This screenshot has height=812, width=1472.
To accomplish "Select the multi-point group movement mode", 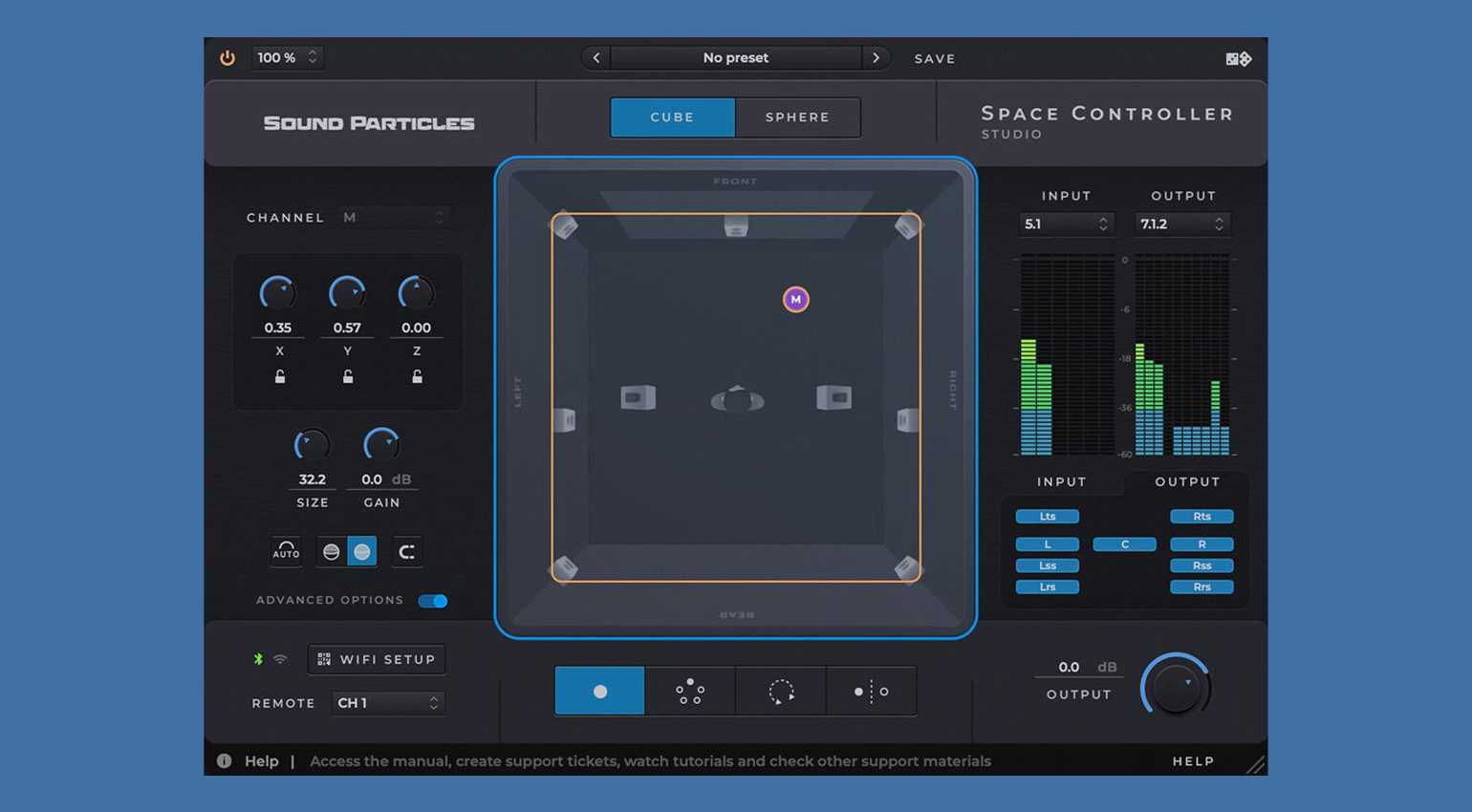I will click(690, 691).
